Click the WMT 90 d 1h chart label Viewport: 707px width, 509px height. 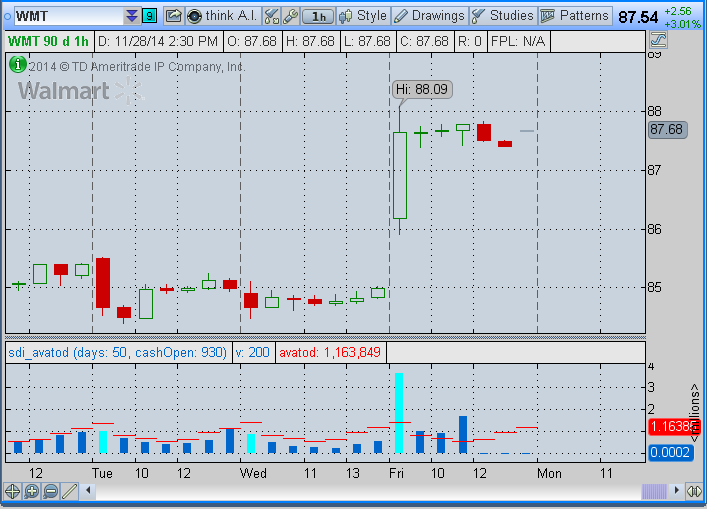pyautogui.click(x=48, y=41)
